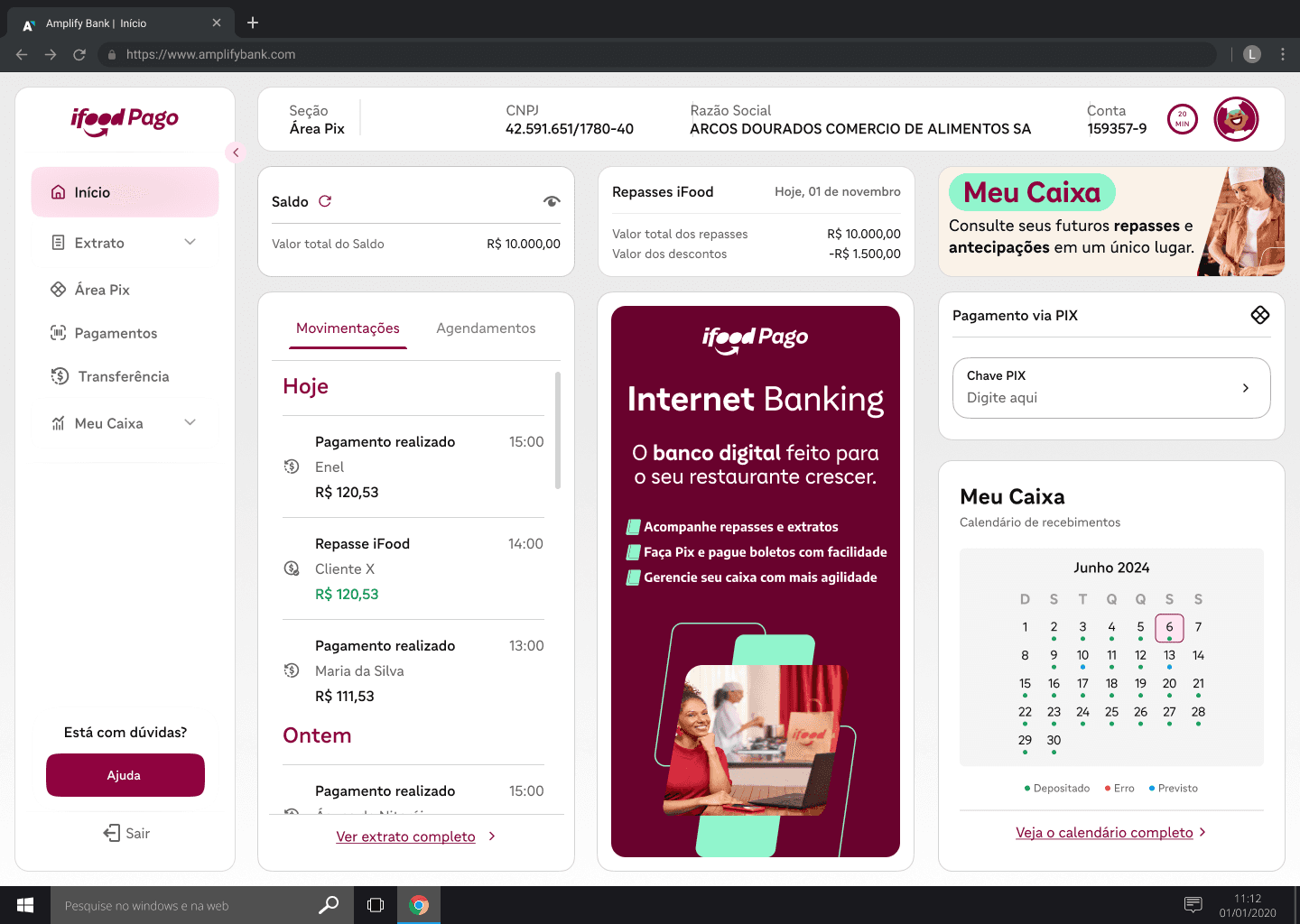
Task: Open Ver extrato completo link
Action: (x=405, y=836)
